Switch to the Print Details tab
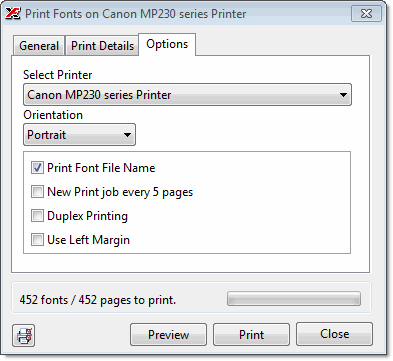Viewport: 393px width, 361px height. click(x=102, y=46)
